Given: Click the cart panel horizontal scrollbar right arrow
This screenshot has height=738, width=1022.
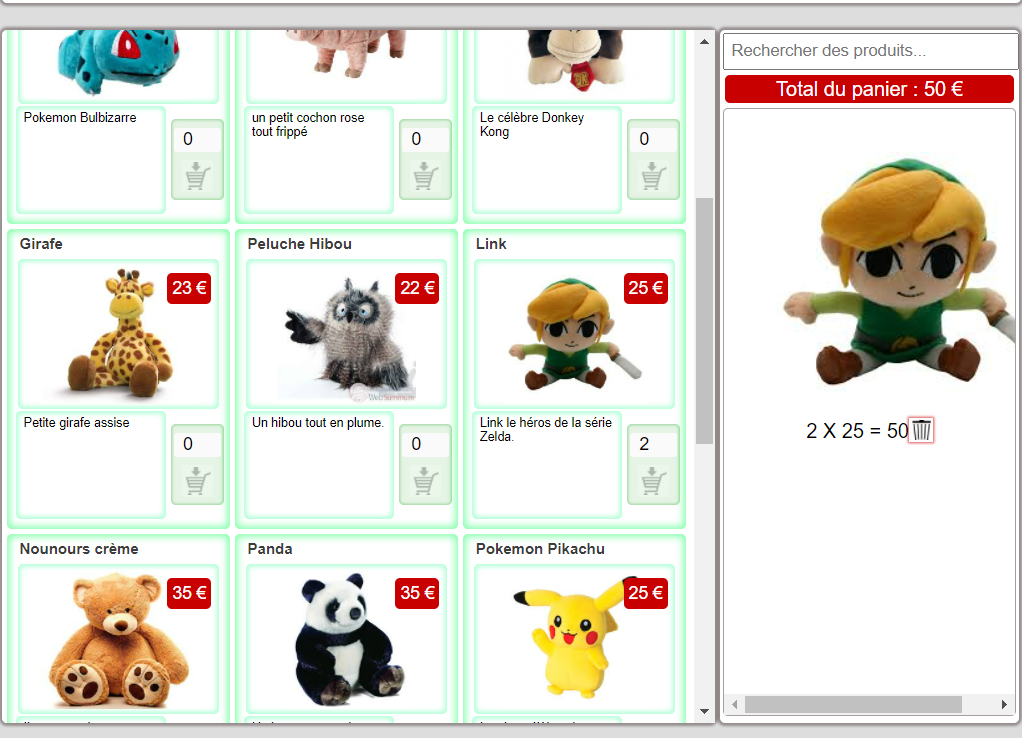Looking at the screenshot, I should [1004, 705].
